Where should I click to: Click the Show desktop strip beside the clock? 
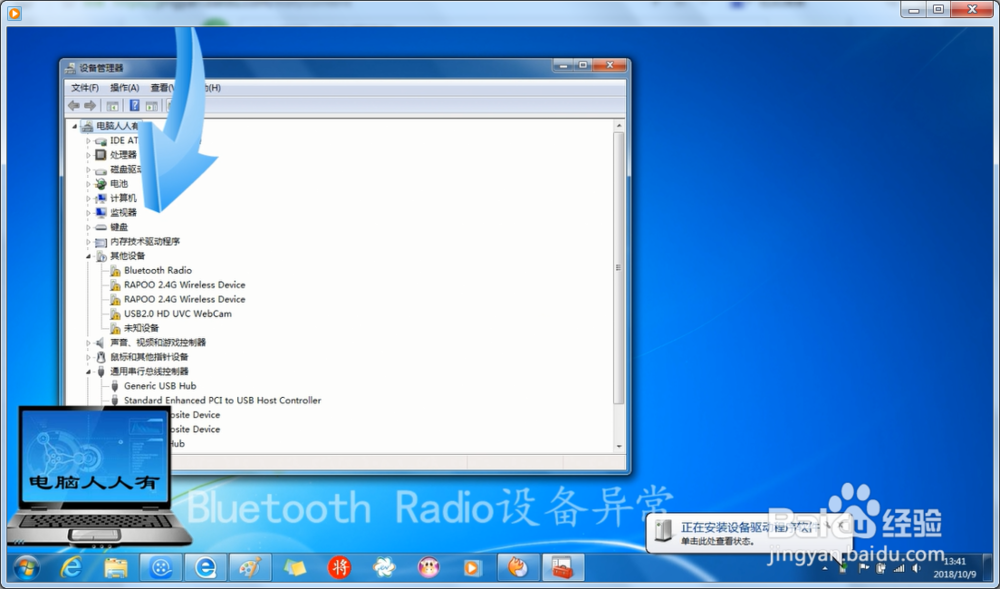[986, 567]
